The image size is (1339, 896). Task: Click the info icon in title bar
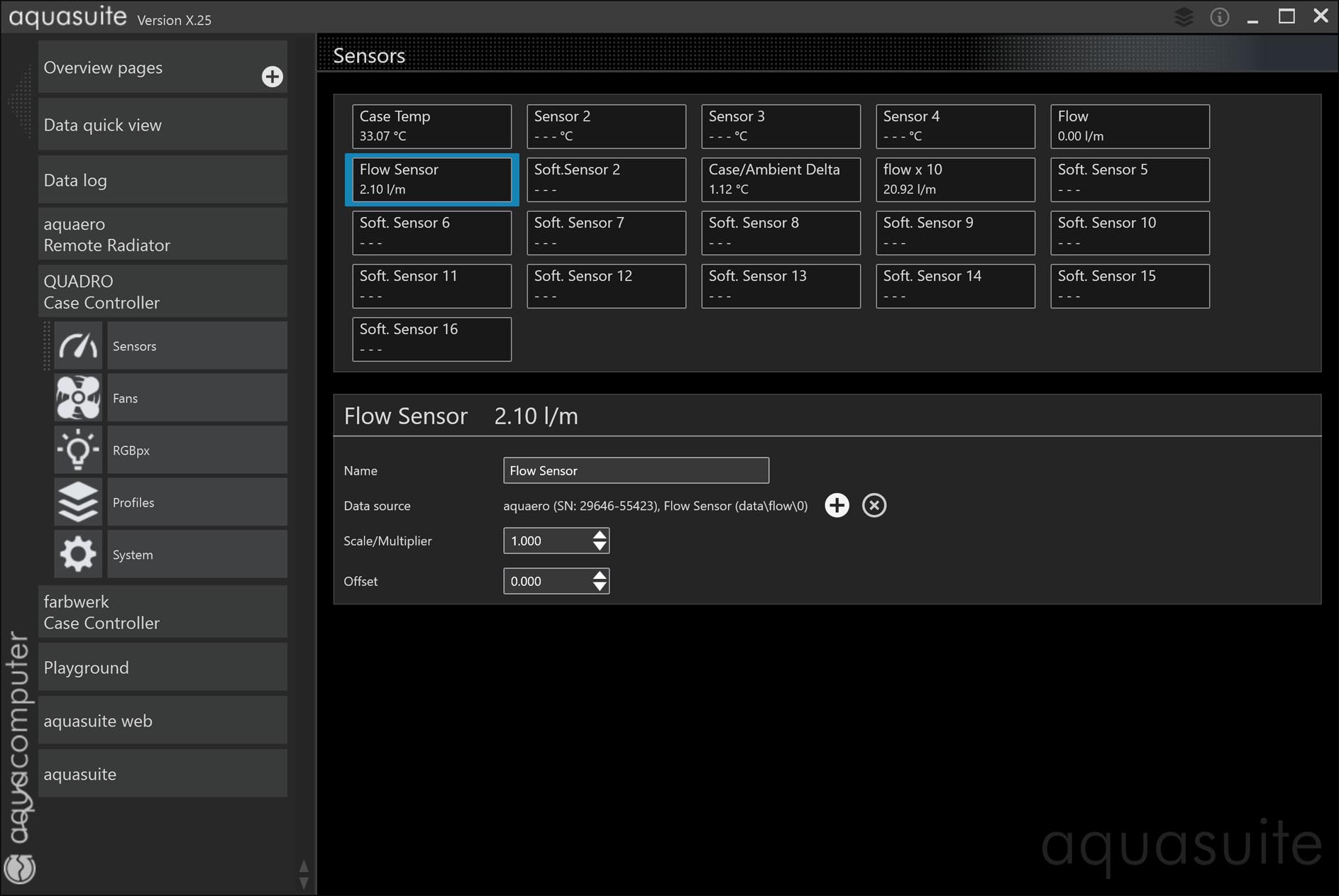1219,17
